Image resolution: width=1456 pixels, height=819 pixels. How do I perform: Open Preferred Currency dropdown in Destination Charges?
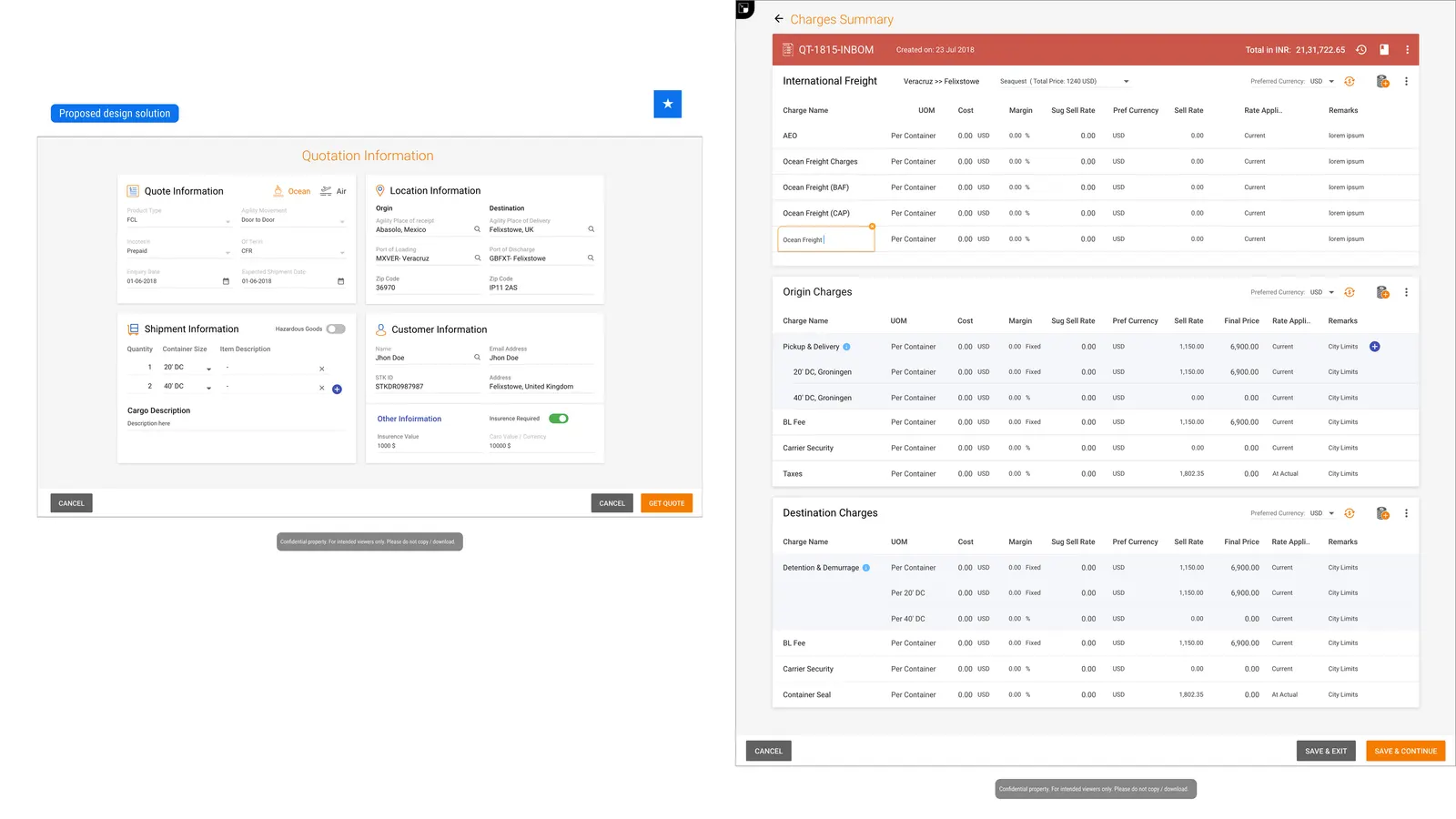(x=1322, y=513)
